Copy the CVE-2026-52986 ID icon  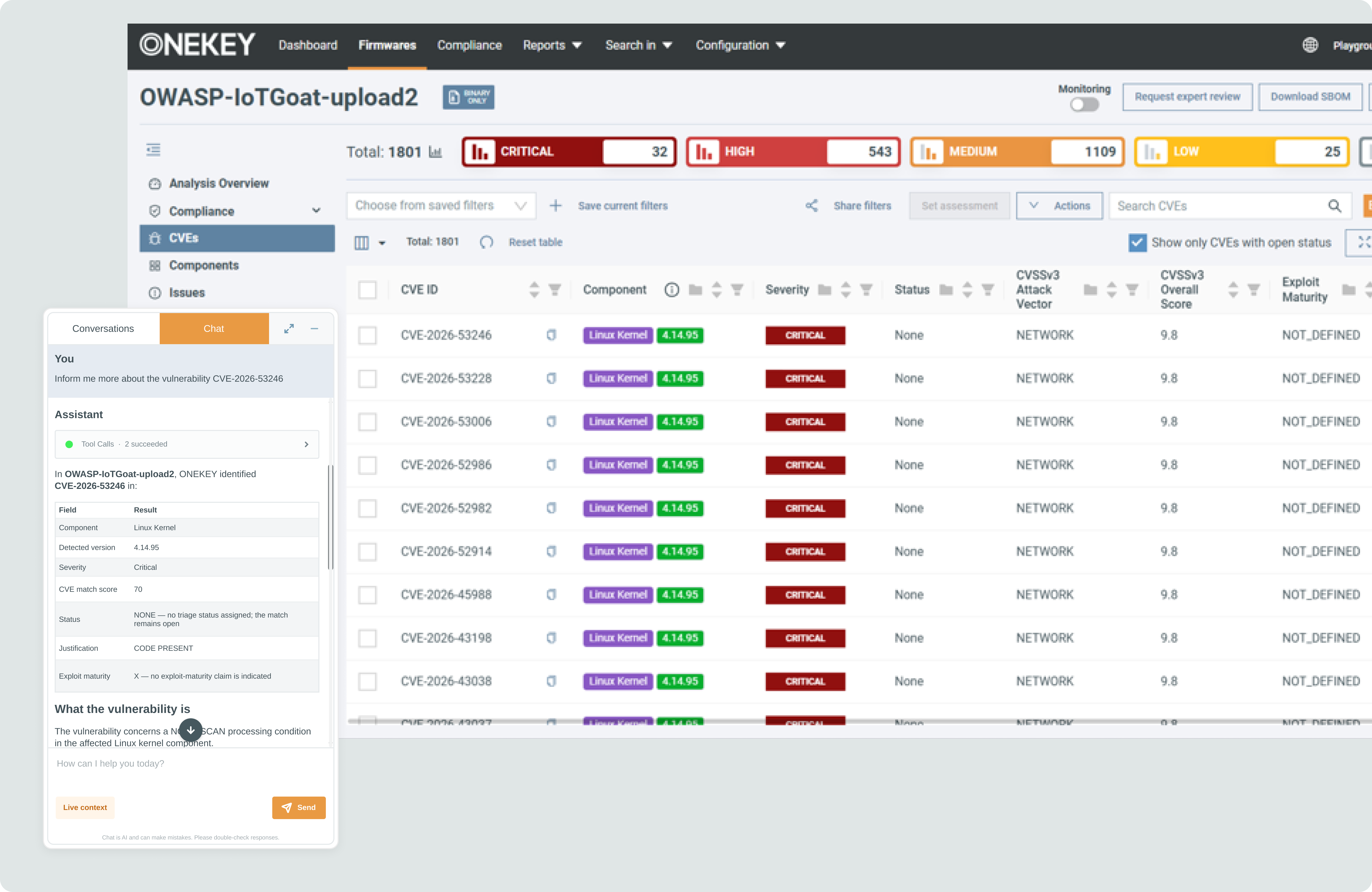tap(551, 465)
